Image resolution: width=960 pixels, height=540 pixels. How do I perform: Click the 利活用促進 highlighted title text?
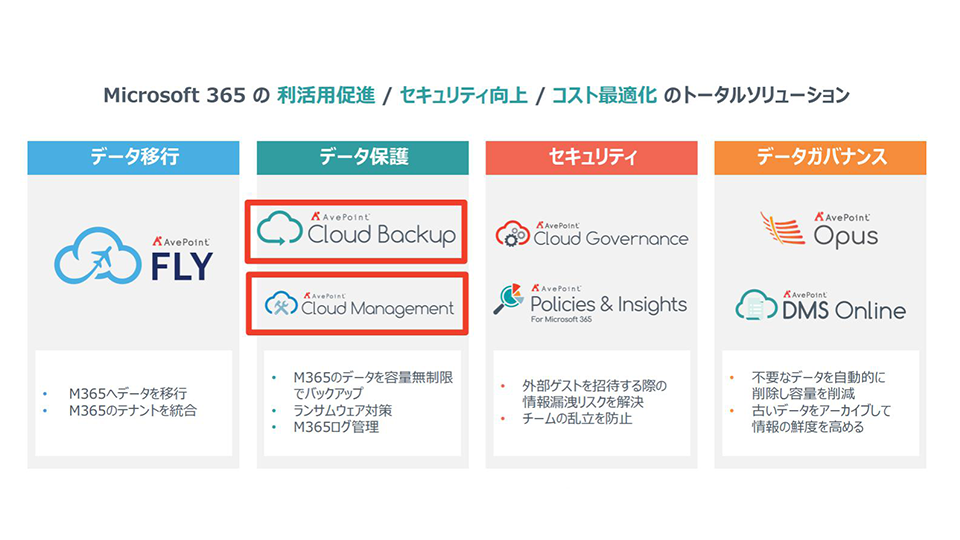coord(328,96)
